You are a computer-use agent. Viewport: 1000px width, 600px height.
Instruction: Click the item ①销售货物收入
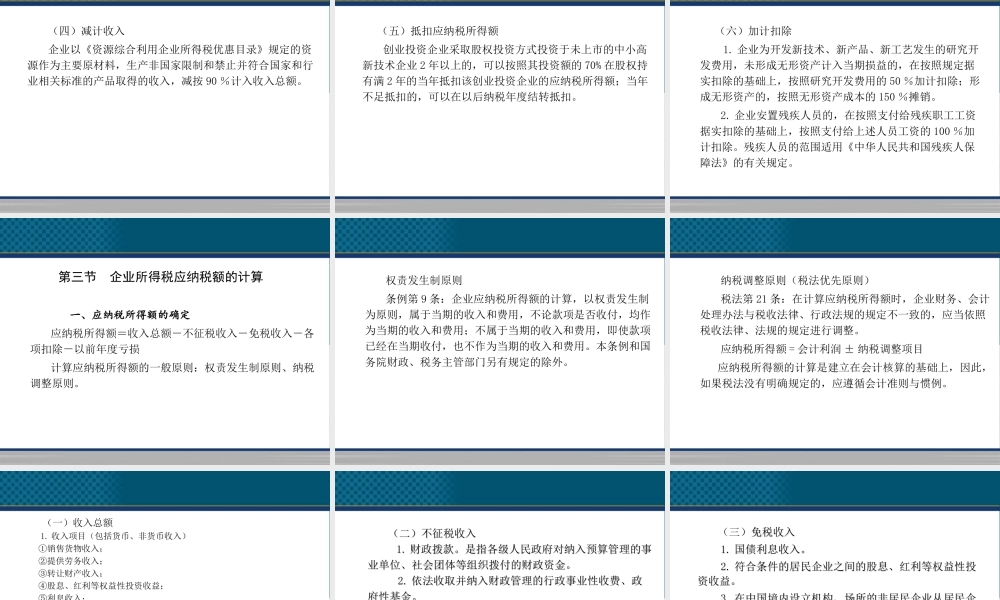click(x=72, y=547)
